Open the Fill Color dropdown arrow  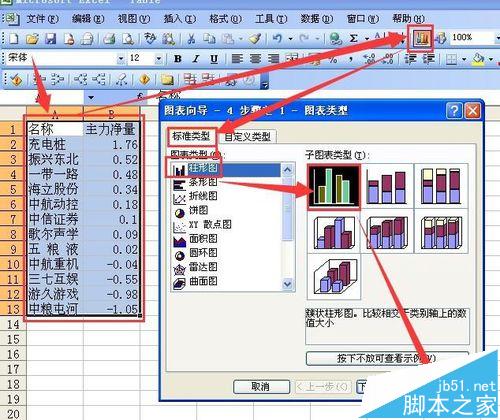click(491, 59)
